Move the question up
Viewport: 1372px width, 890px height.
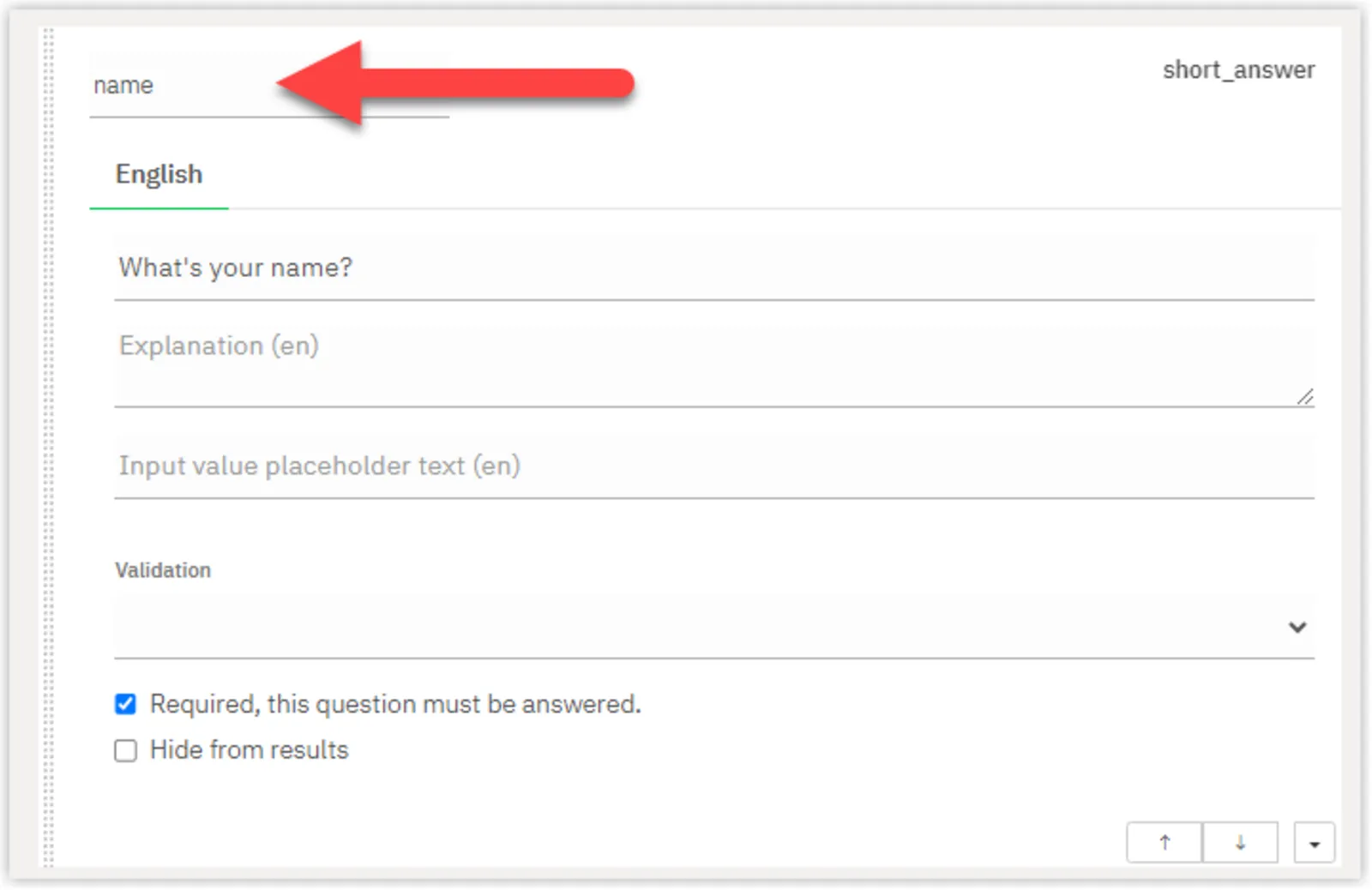coord(1164,842)
